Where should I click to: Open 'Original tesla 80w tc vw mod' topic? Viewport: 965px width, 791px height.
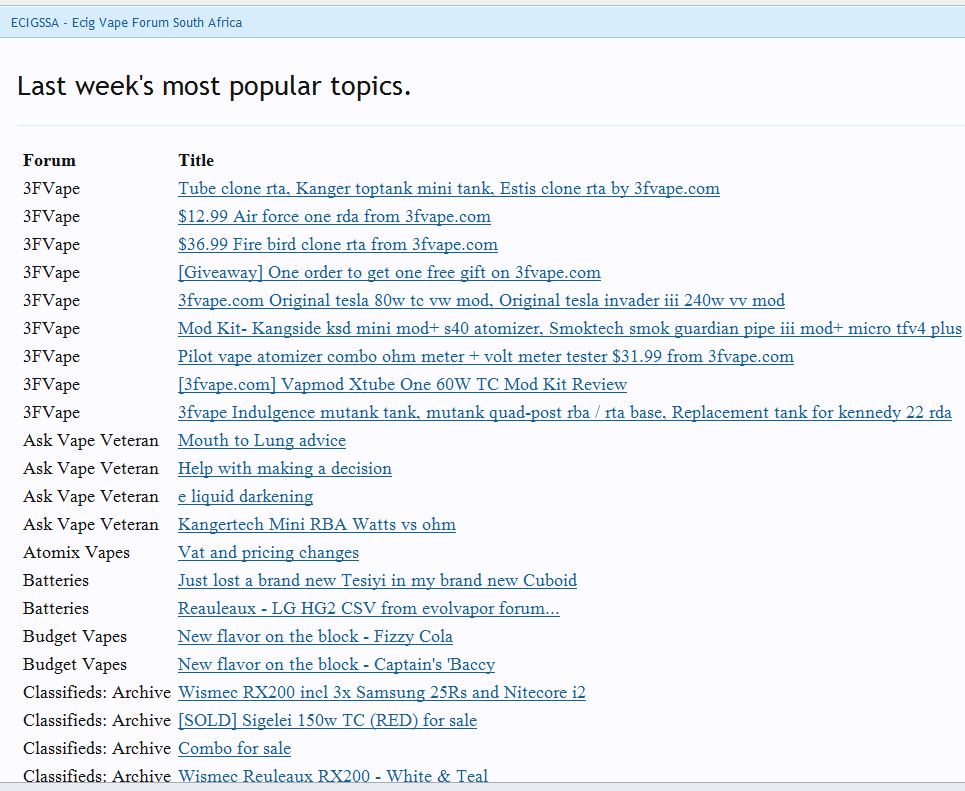click(481, 300)
